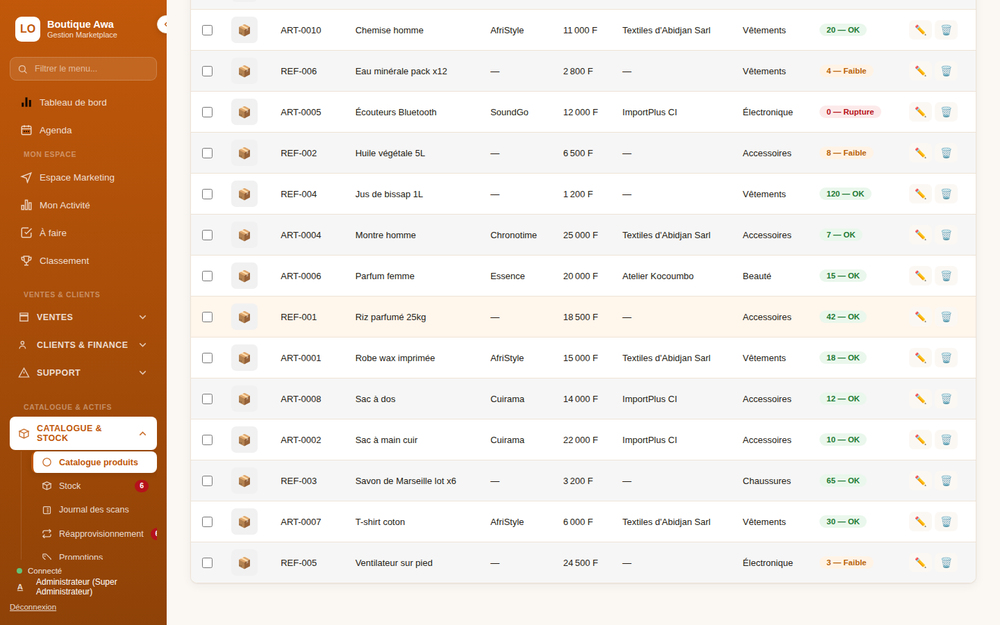
Task: Collapse the sidebar with arrow button
Action: point(163,24)
